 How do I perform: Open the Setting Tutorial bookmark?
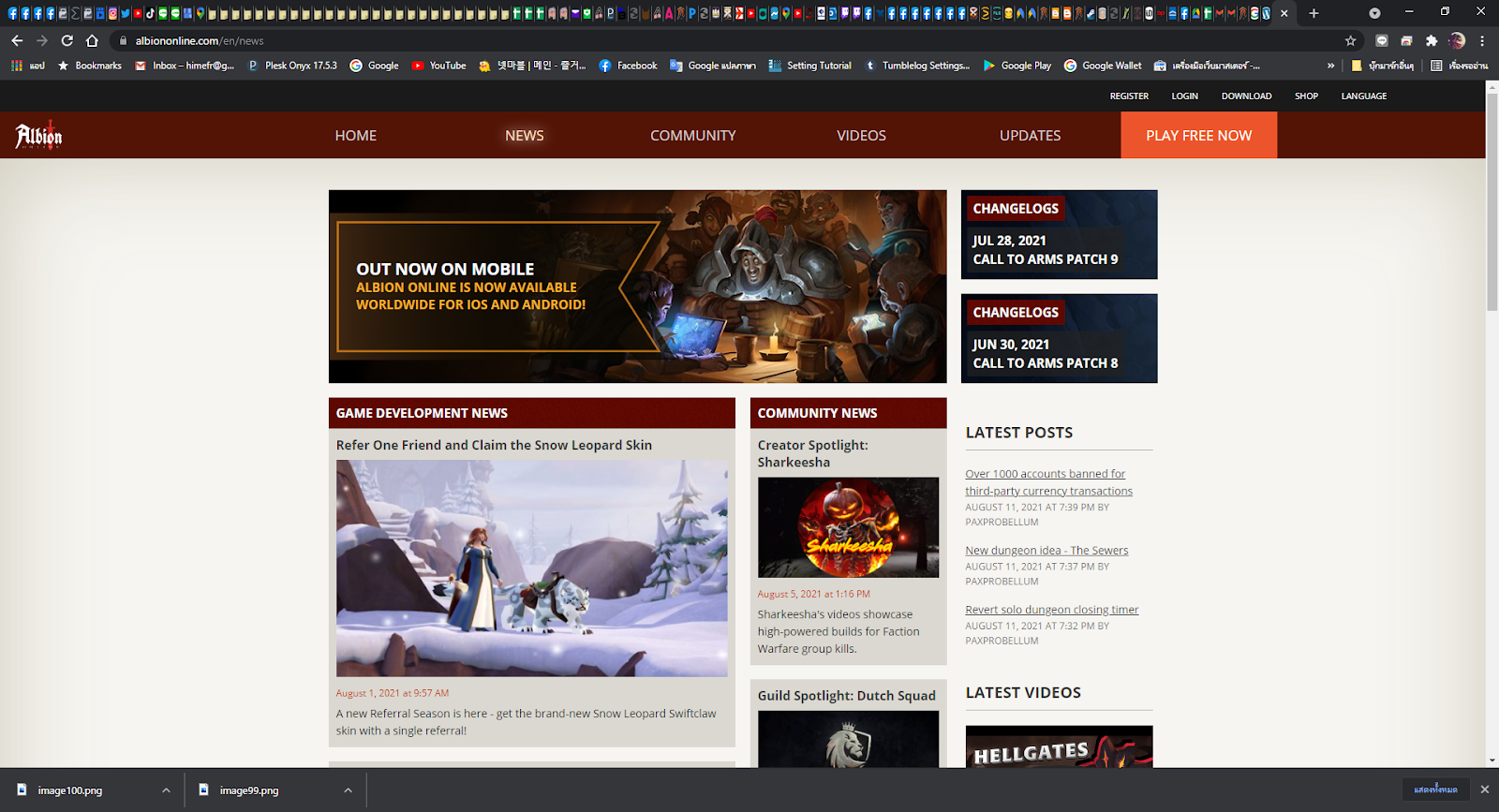[809, 66]
